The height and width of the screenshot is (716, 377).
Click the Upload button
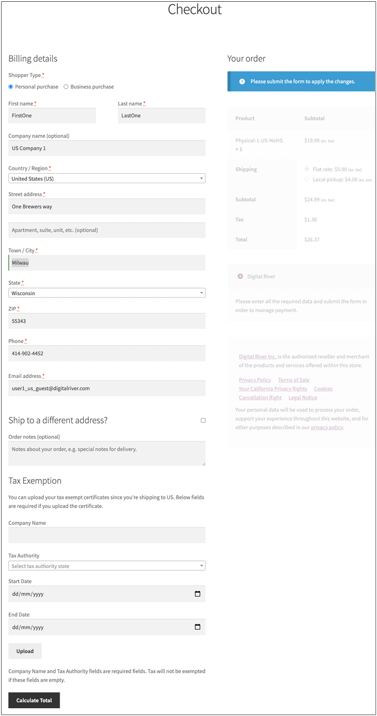point(25,651)
